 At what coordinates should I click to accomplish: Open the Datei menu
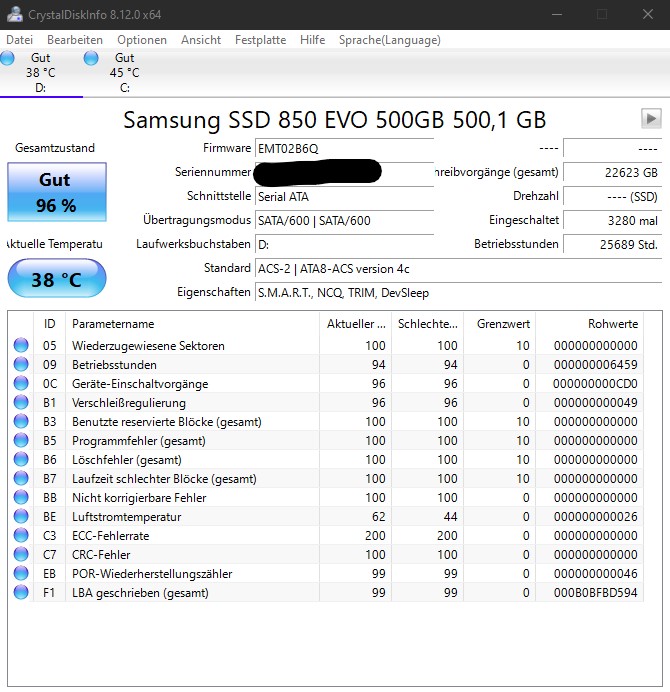19,40
